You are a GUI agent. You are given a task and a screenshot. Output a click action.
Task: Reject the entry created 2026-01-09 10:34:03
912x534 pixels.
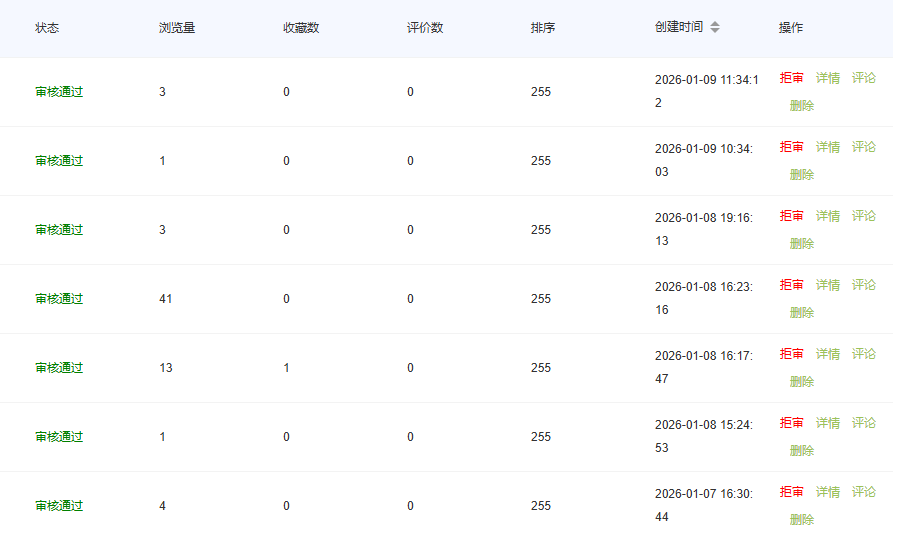point(791,147)
